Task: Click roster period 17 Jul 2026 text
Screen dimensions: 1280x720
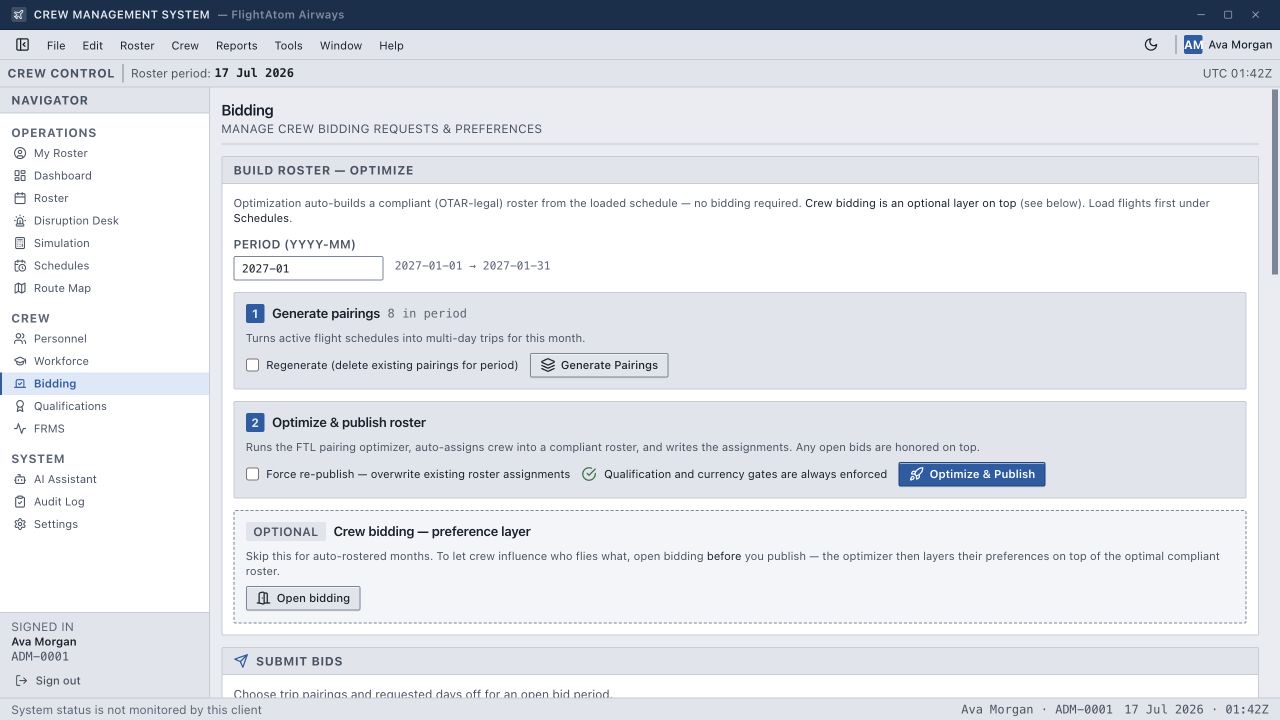Action: 254,73
